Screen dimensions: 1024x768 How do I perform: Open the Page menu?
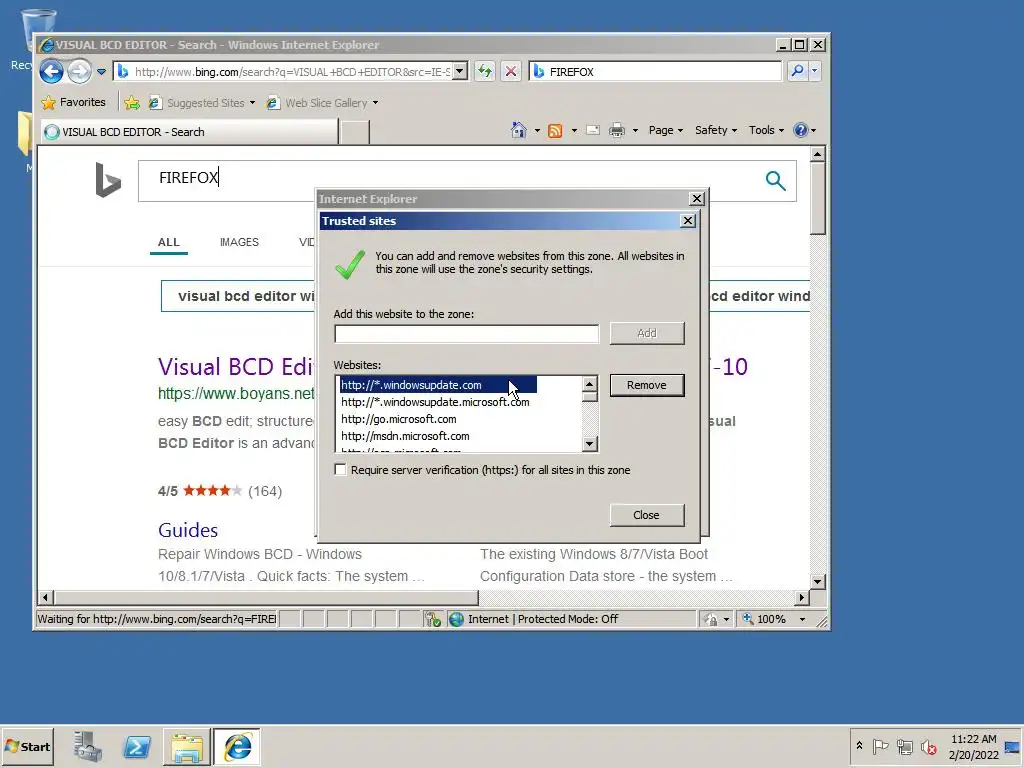coord(665,130)
